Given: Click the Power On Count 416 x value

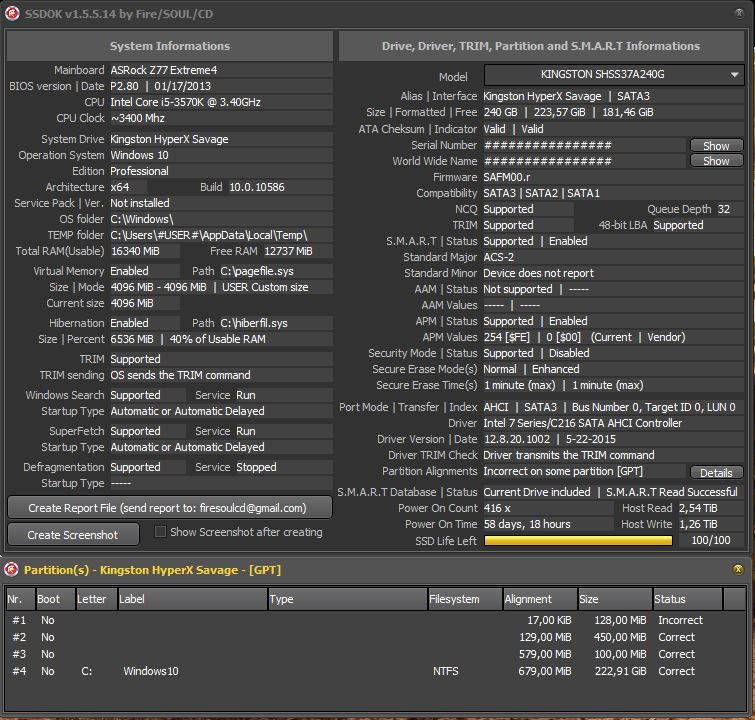Looking at the screenshot, I should tap(497, 508).
